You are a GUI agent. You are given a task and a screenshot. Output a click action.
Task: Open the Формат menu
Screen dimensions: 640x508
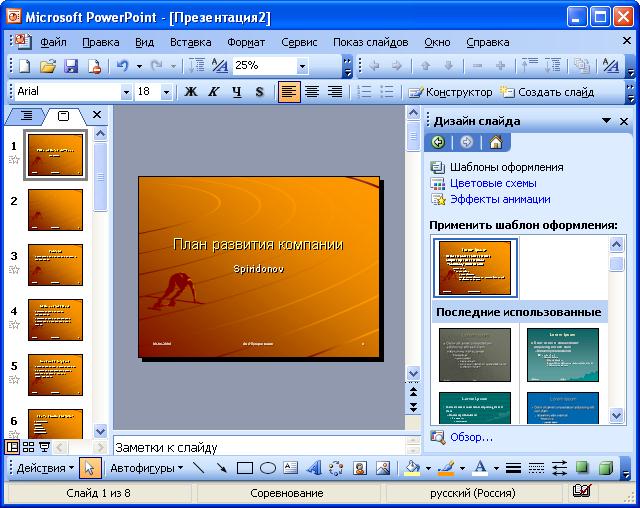246,42
